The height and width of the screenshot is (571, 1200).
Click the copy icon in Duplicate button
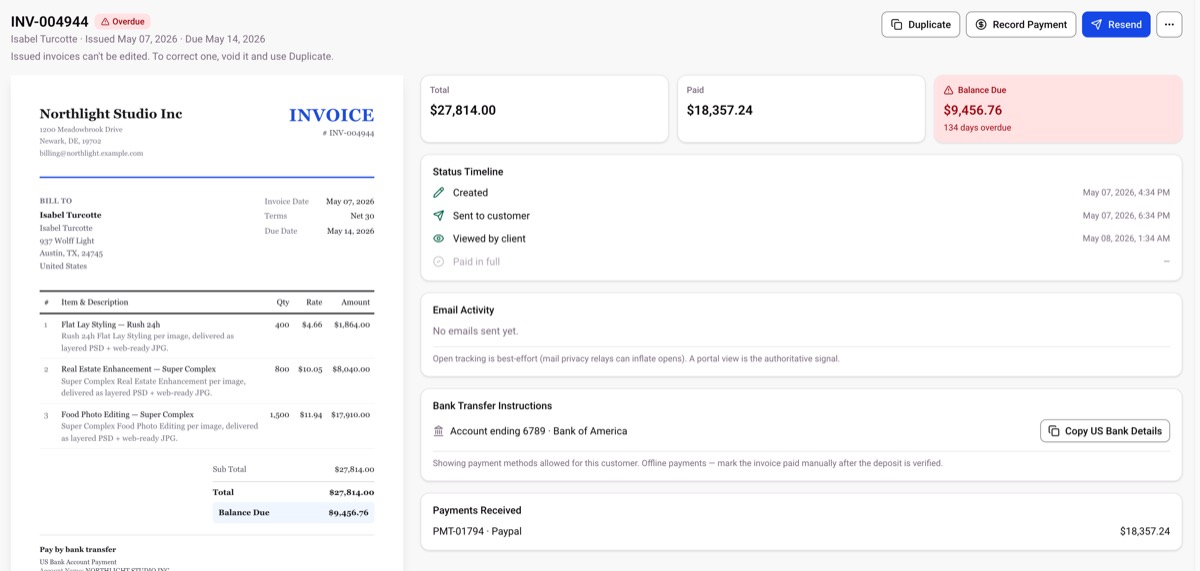point(897,24)
